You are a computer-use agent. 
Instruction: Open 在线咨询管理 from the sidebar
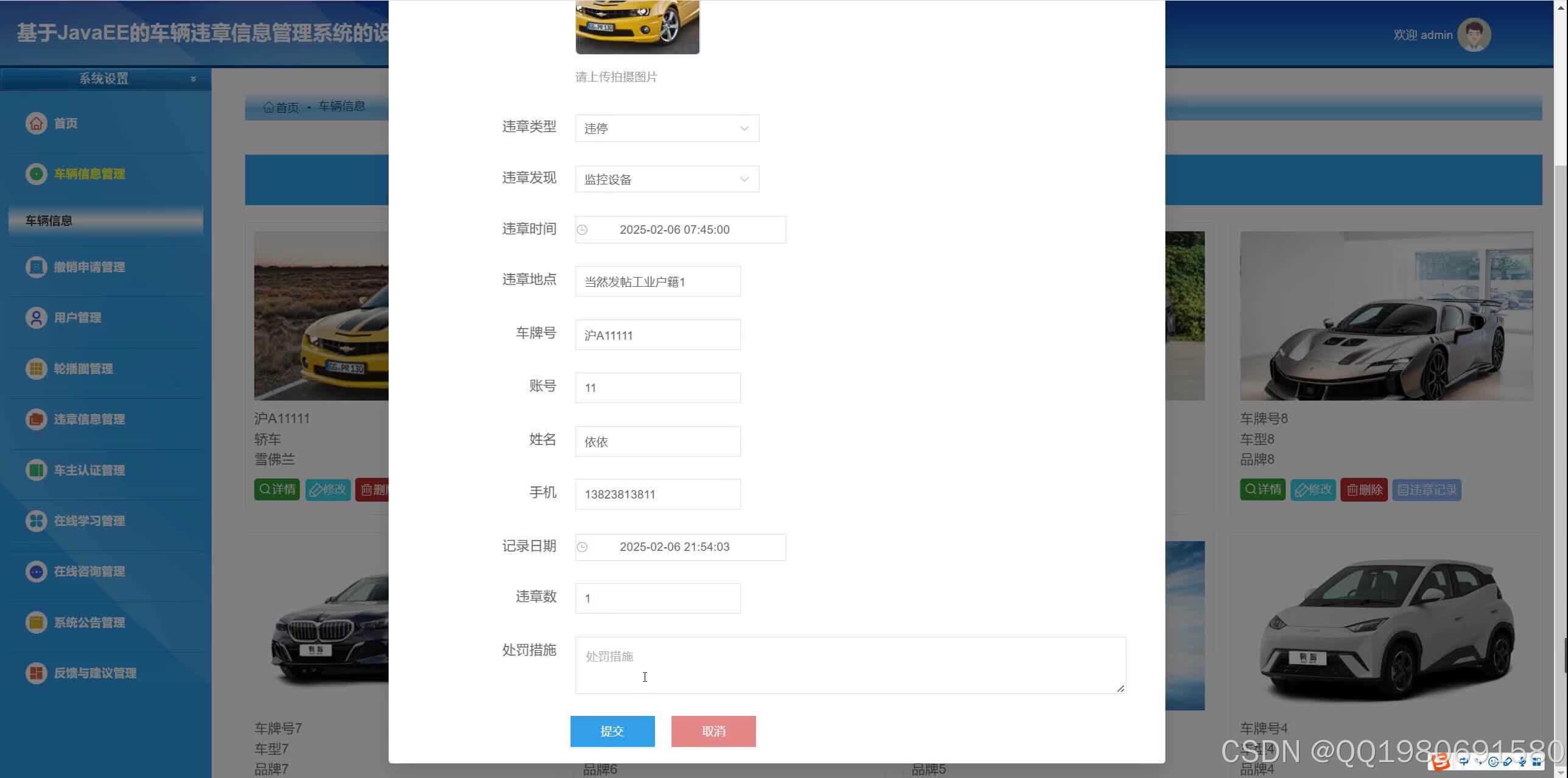click(37, 571)
